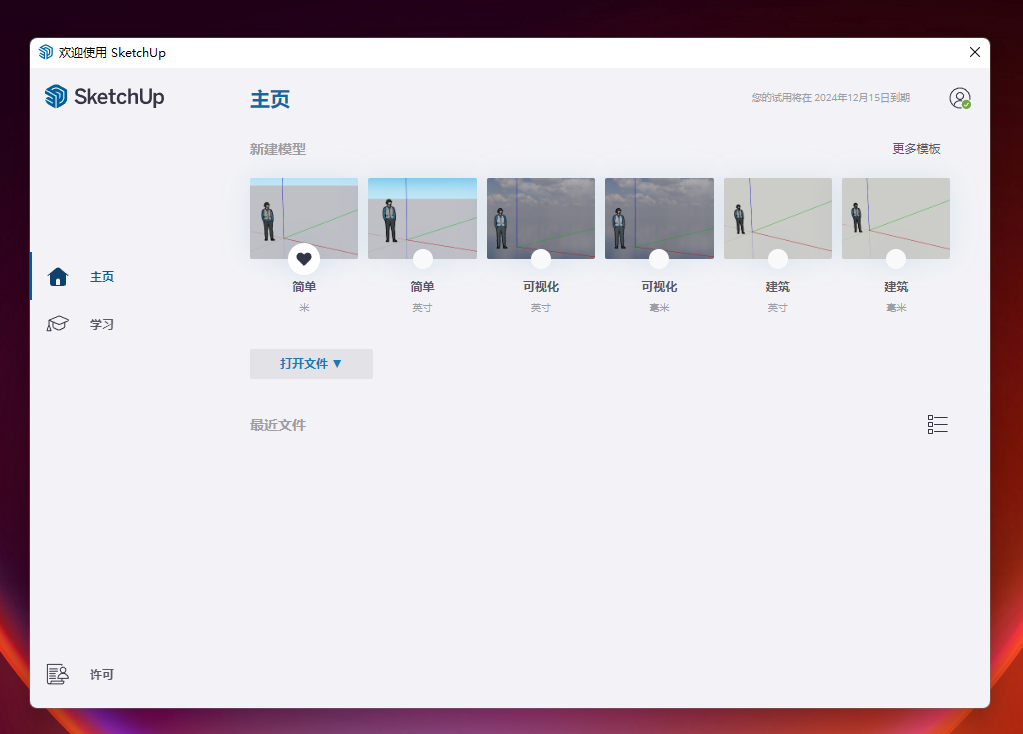Click the Learn graduation cap icon

tap(58, 324)
